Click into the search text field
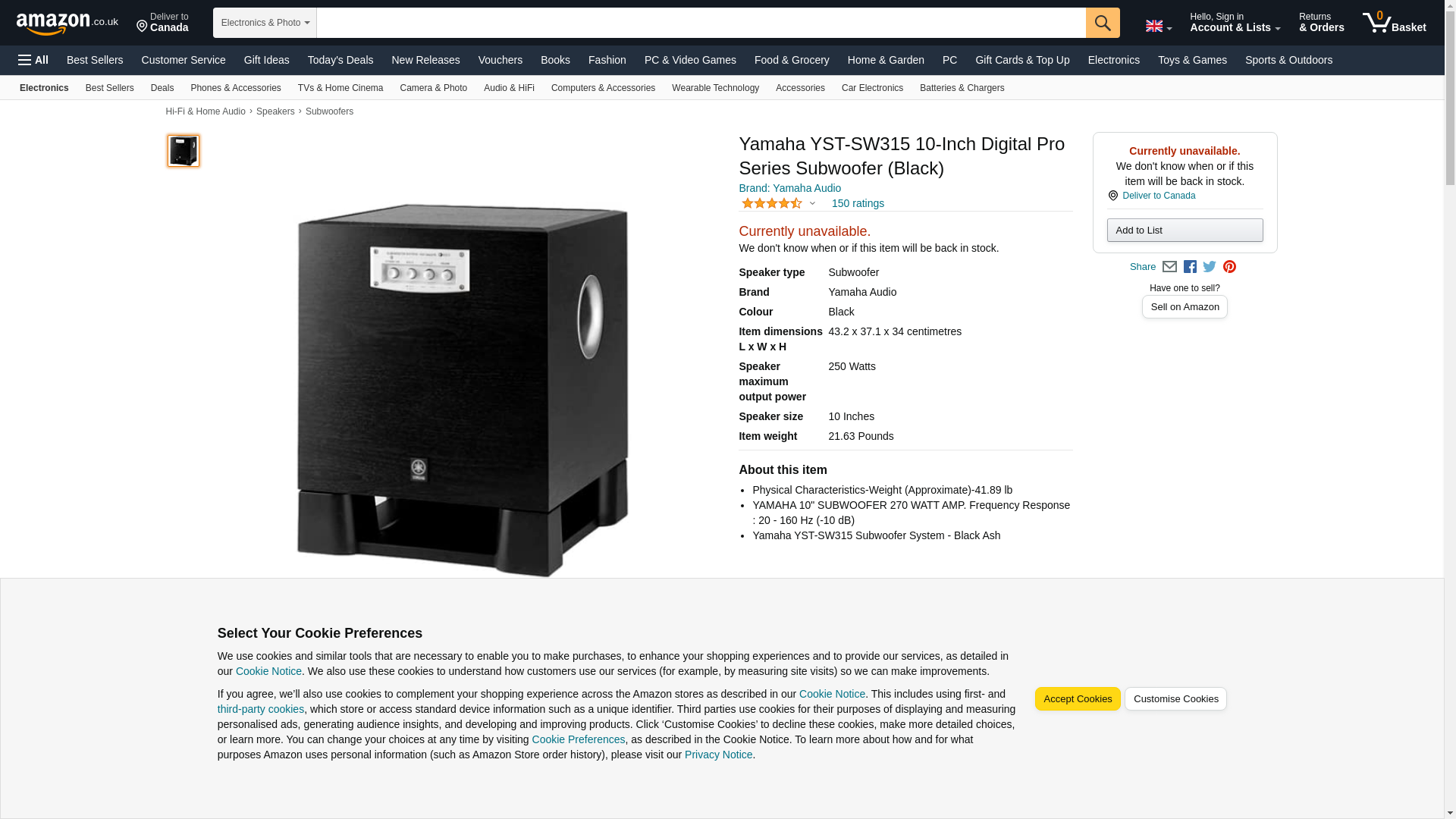 (701, 23)
